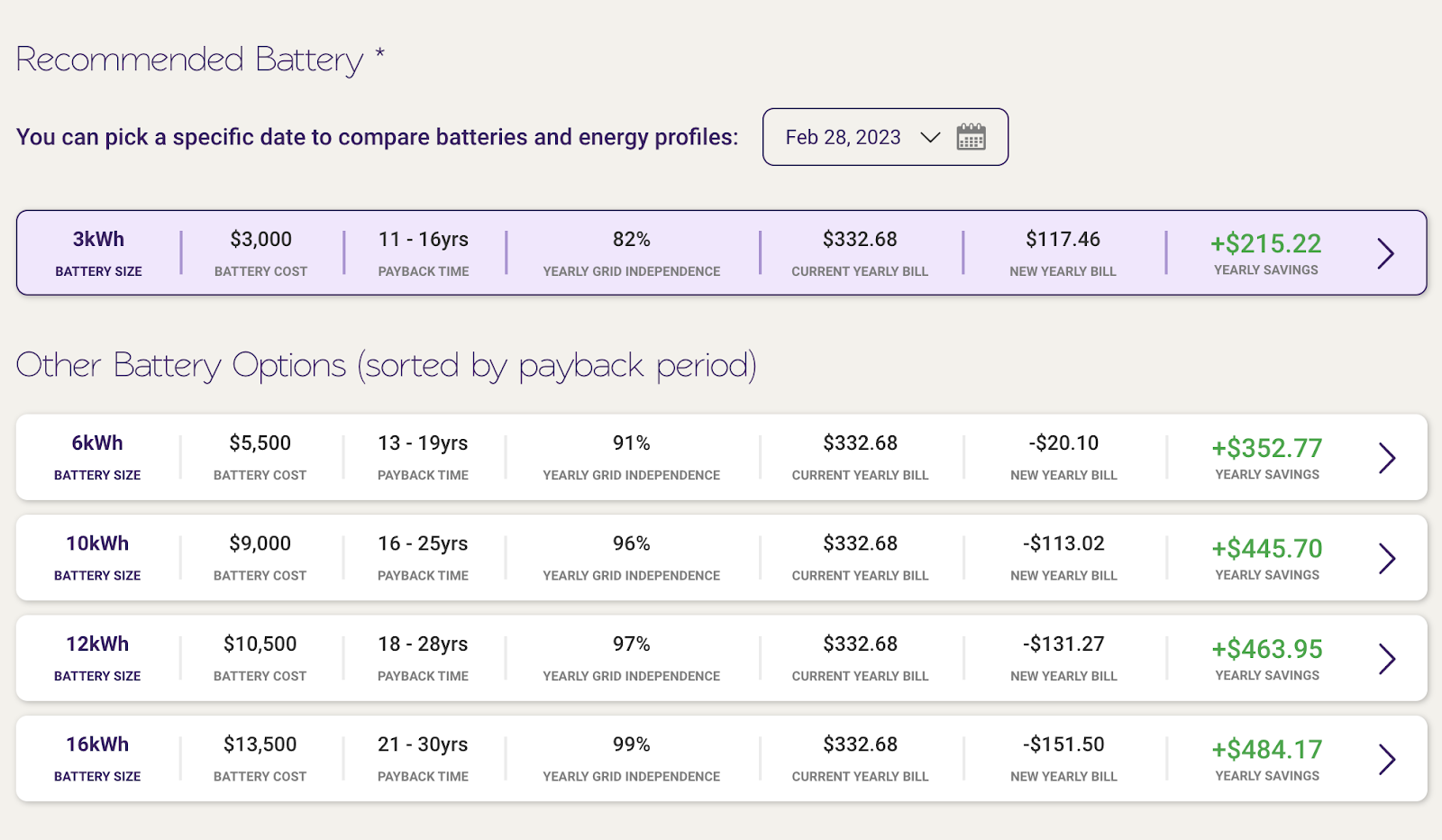Screen dimensions: 1442x840
Task: Select the Other Battery Options heading
Action: click(x=386, y=365)
